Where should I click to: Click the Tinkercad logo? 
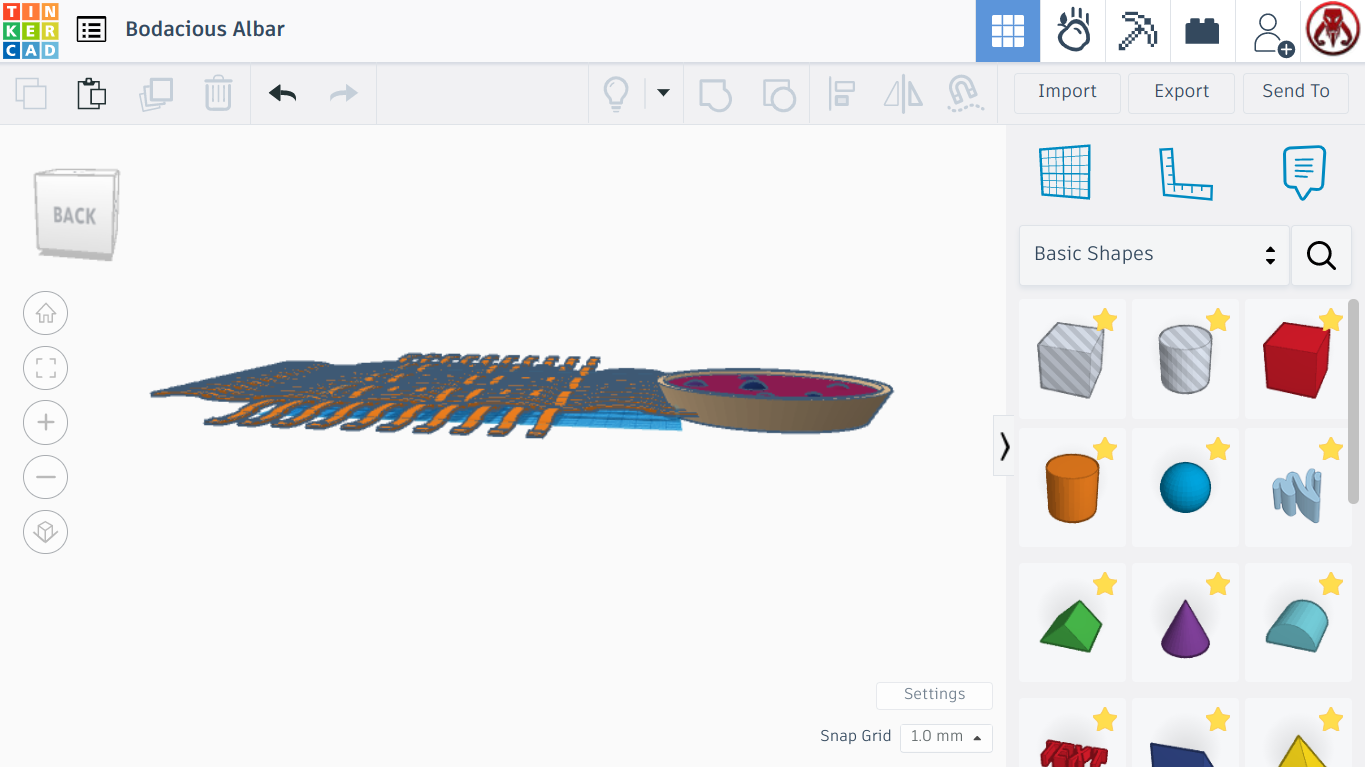pos(31,31)
